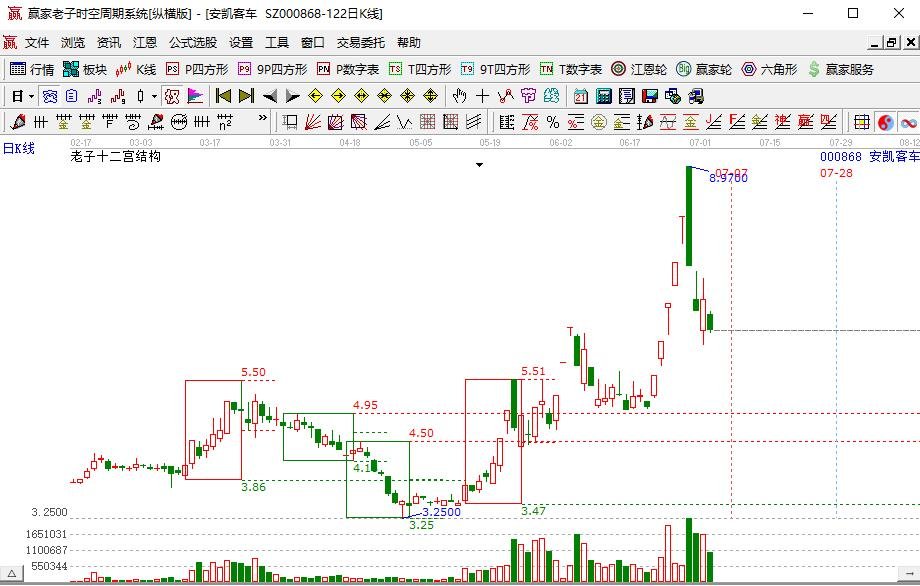Open the chart indicator dropdown triangle
The height and width of the screenshot is (586, 920).
(x=479, y=165)
